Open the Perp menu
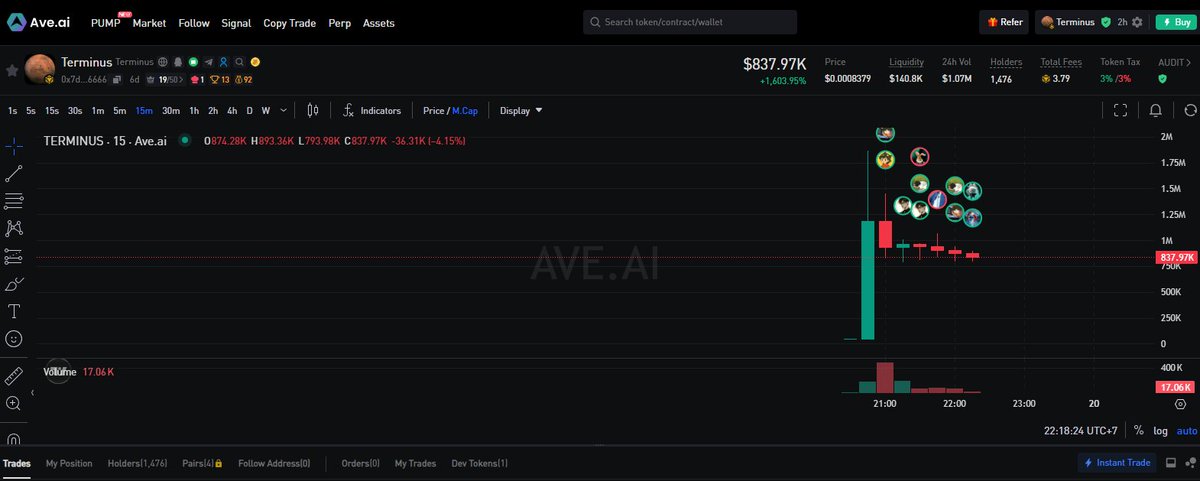The height and width of the screenshot is (481, 1200). click(339, 22)
